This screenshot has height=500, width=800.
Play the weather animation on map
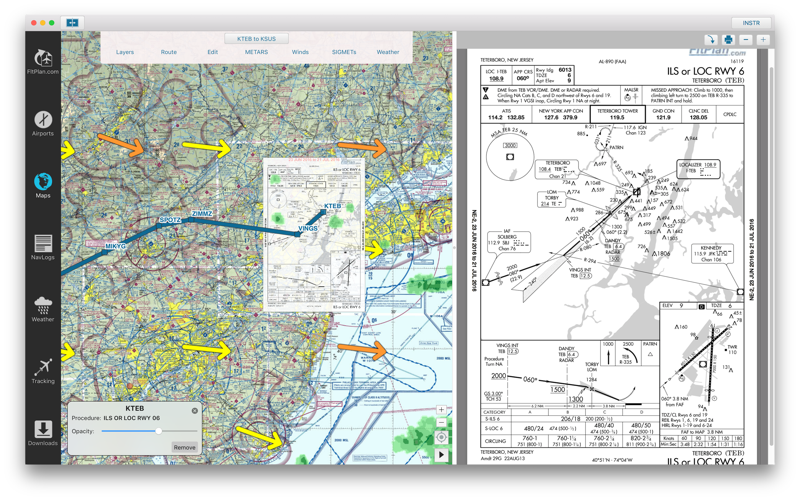pyautogui.click(x=441, y=455)
